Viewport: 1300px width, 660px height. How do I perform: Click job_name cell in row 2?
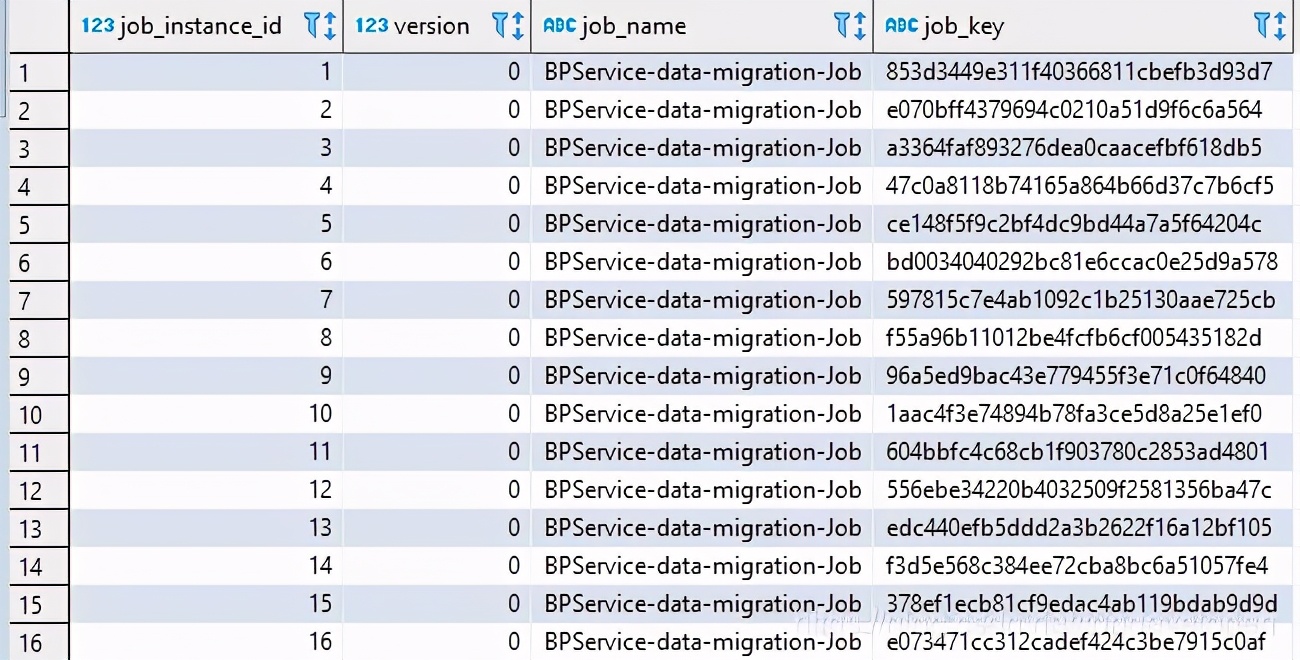pos(702,110)
